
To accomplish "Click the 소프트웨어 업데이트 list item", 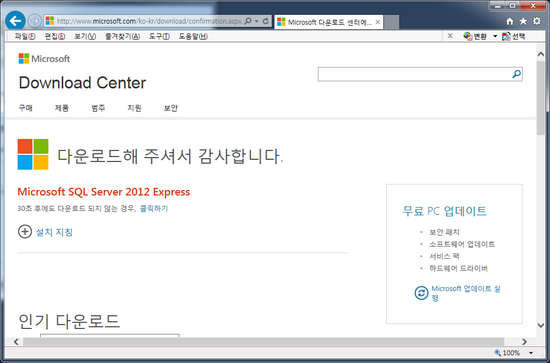I will click(462, 244).
